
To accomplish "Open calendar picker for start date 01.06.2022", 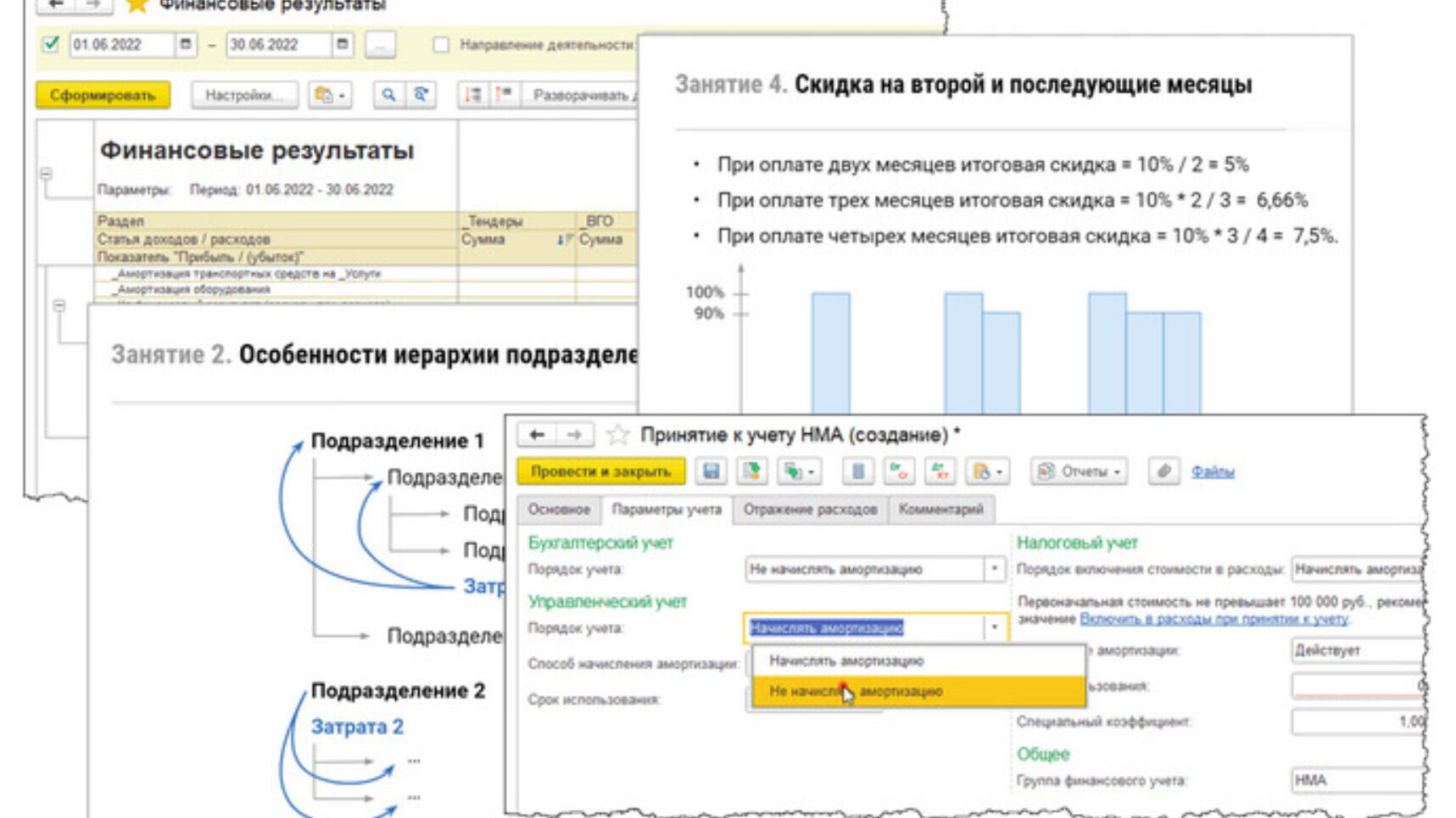I will tap(186, 44).
